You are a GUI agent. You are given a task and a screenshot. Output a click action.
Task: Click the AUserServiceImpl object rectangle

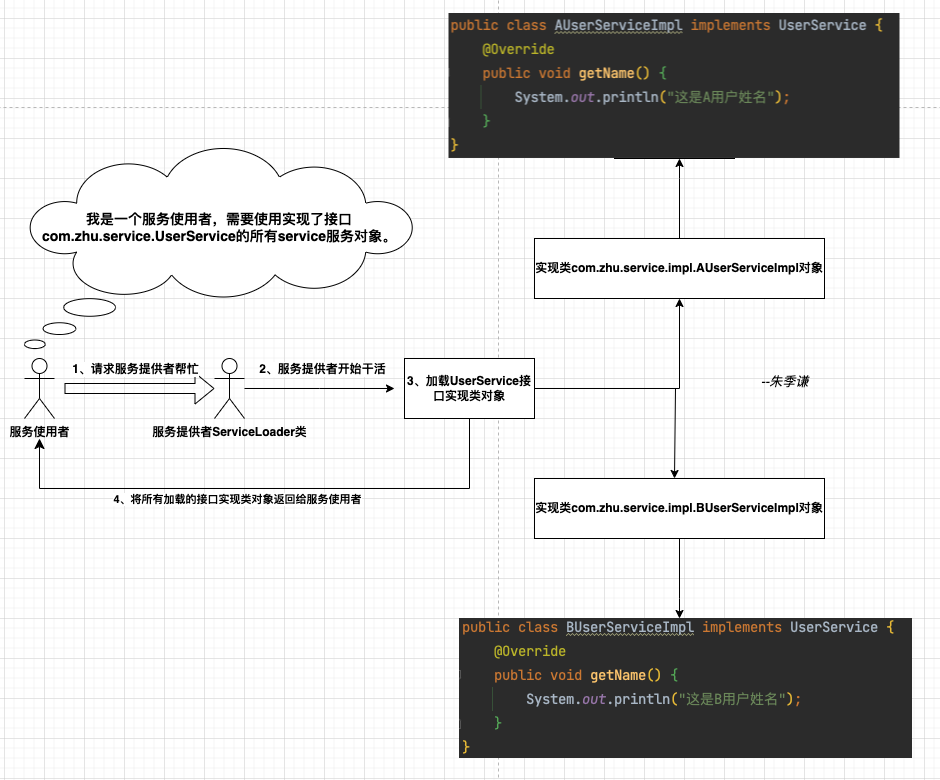point(679,267)
